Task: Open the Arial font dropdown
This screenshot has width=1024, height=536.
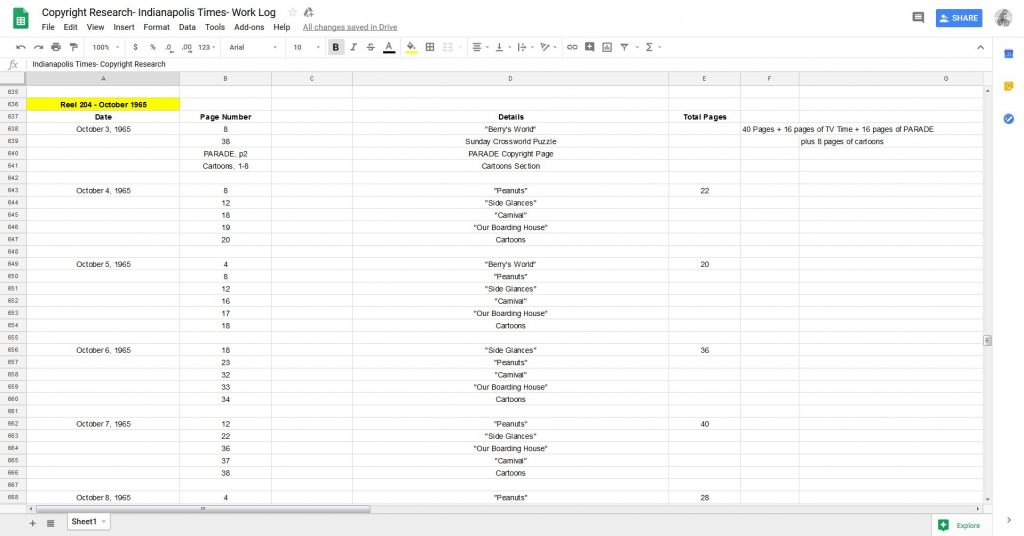Action: pyautogui.click(x=253, y=47)
